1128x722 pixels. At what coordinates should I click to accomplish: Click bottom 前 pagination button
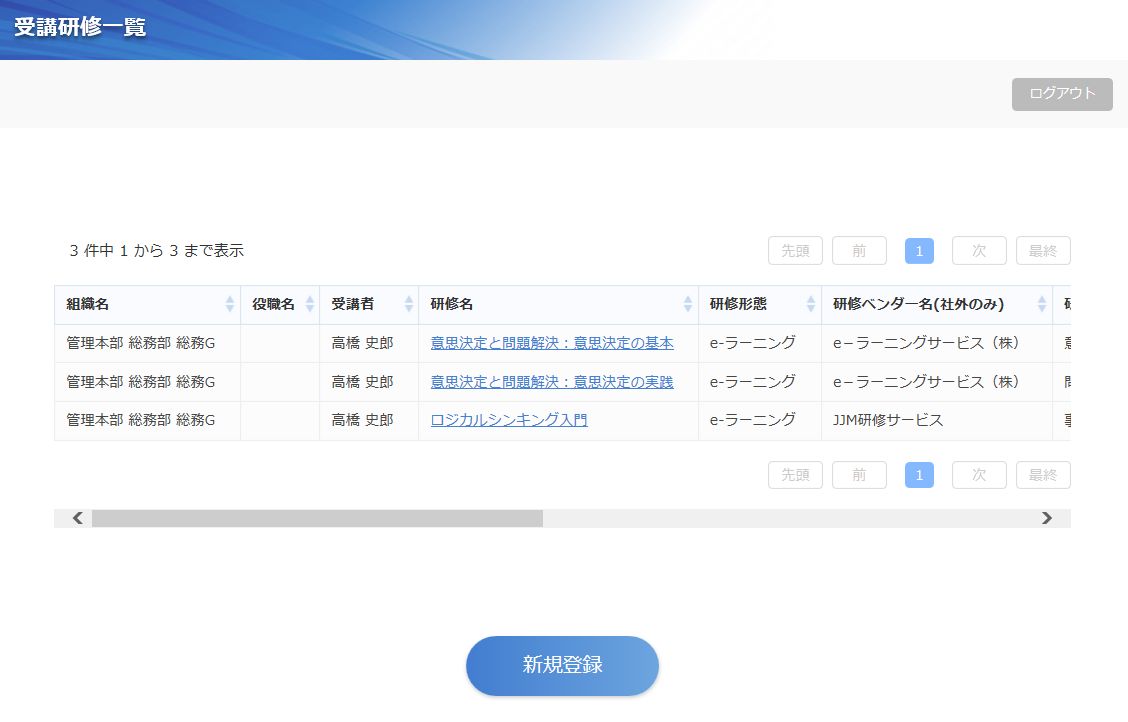tap(859, 475)
